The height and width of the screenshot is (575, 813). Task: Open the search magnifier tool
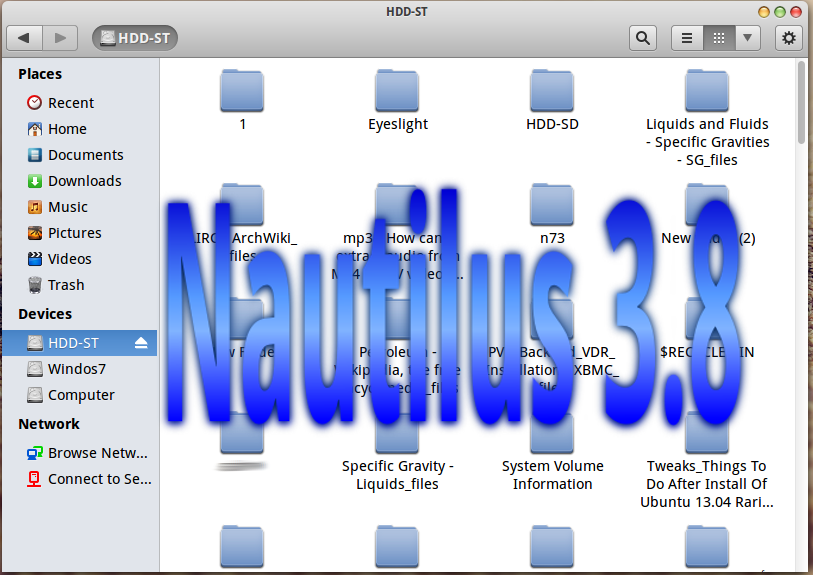coord(643,38)
